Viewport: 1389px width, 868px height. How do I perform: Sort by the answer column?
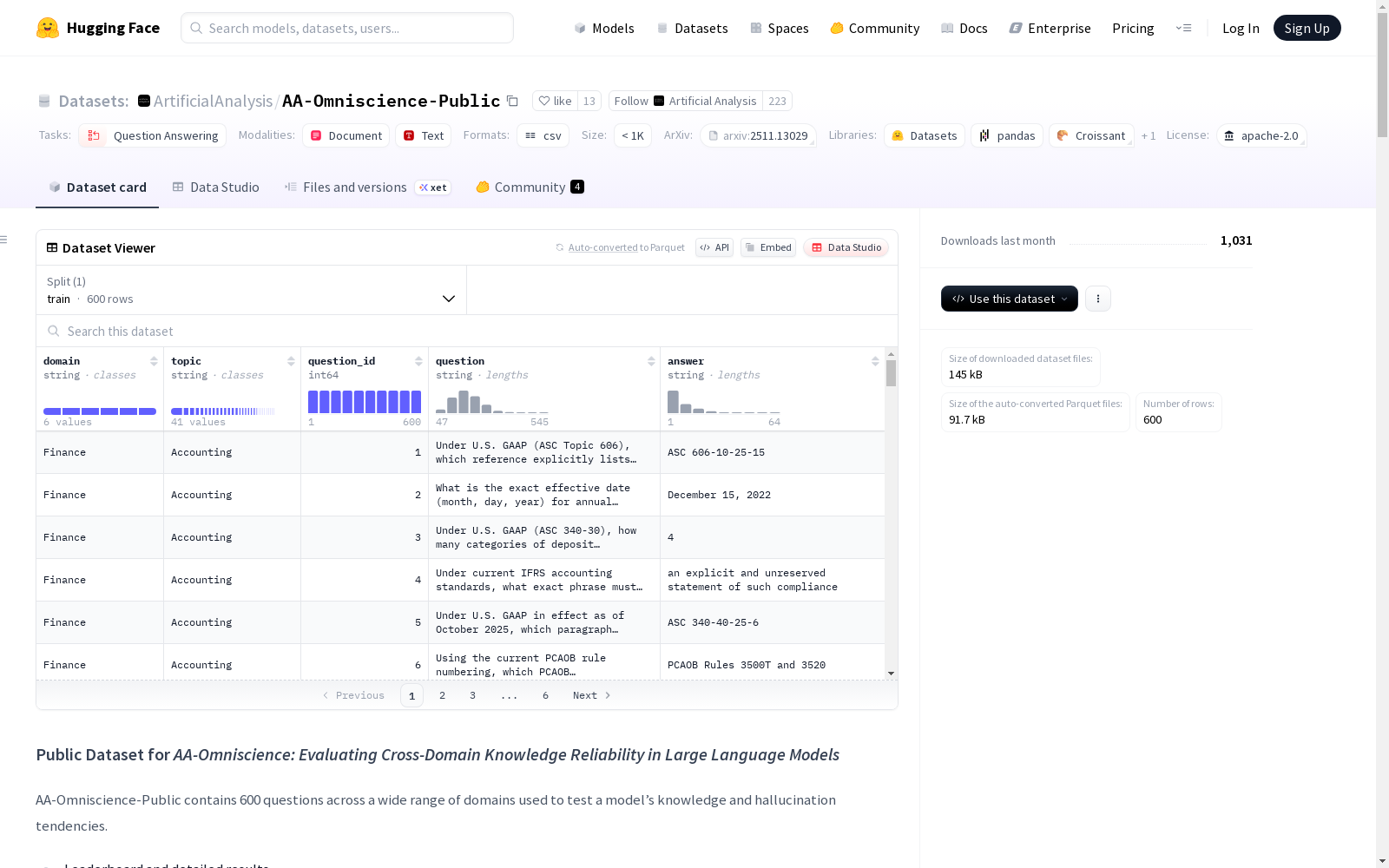[x=875, y=361]
